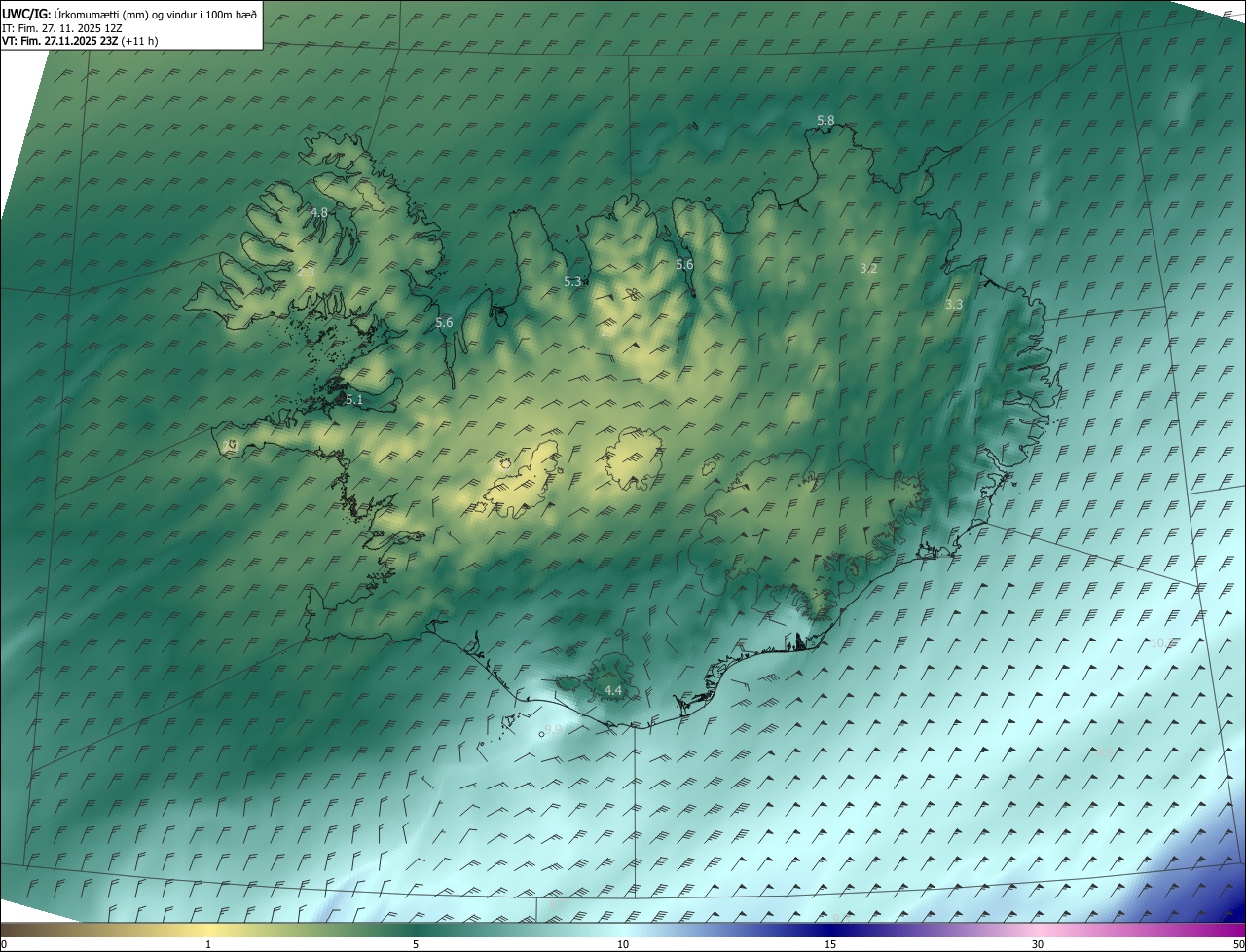Click the yellow segment of the color scale
This screenshot has width=1246, height=952.
pos(208,930)
